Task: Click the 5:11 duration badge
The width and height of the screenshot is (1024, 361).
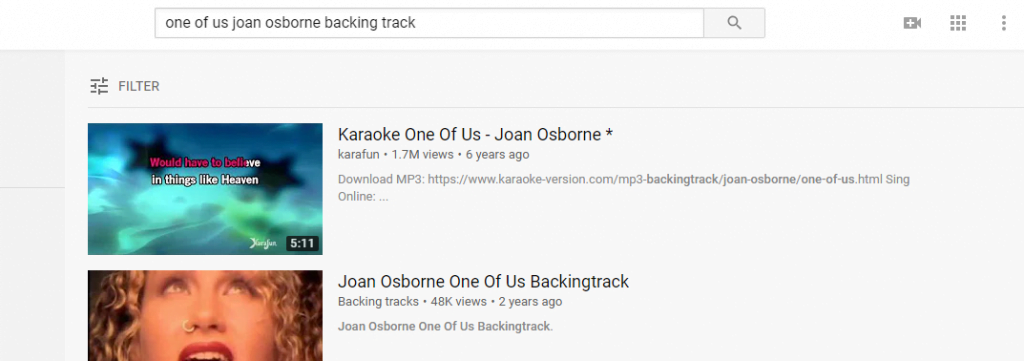Action: click(302, 243)
